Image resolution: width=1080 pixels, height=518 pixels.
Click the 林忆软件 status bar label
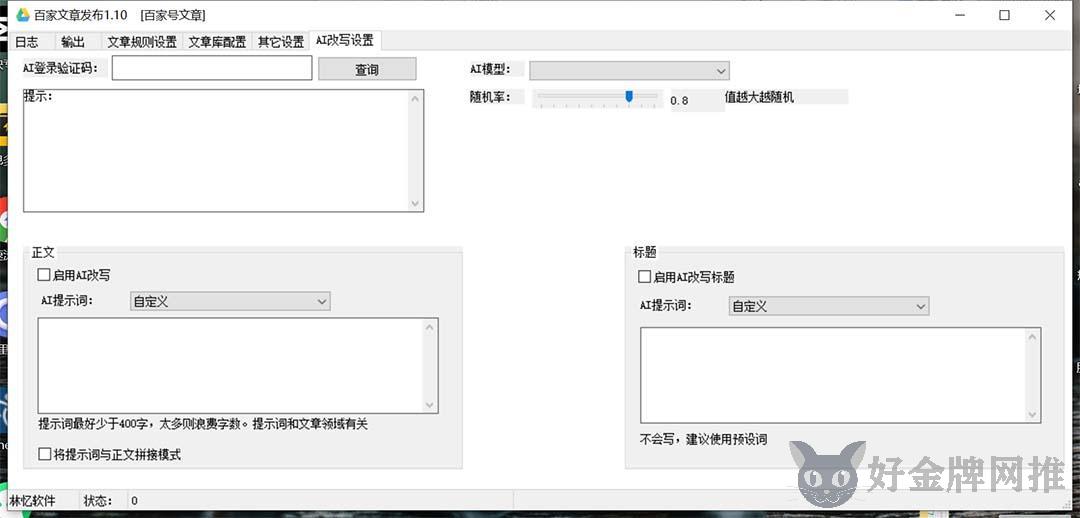32,501
